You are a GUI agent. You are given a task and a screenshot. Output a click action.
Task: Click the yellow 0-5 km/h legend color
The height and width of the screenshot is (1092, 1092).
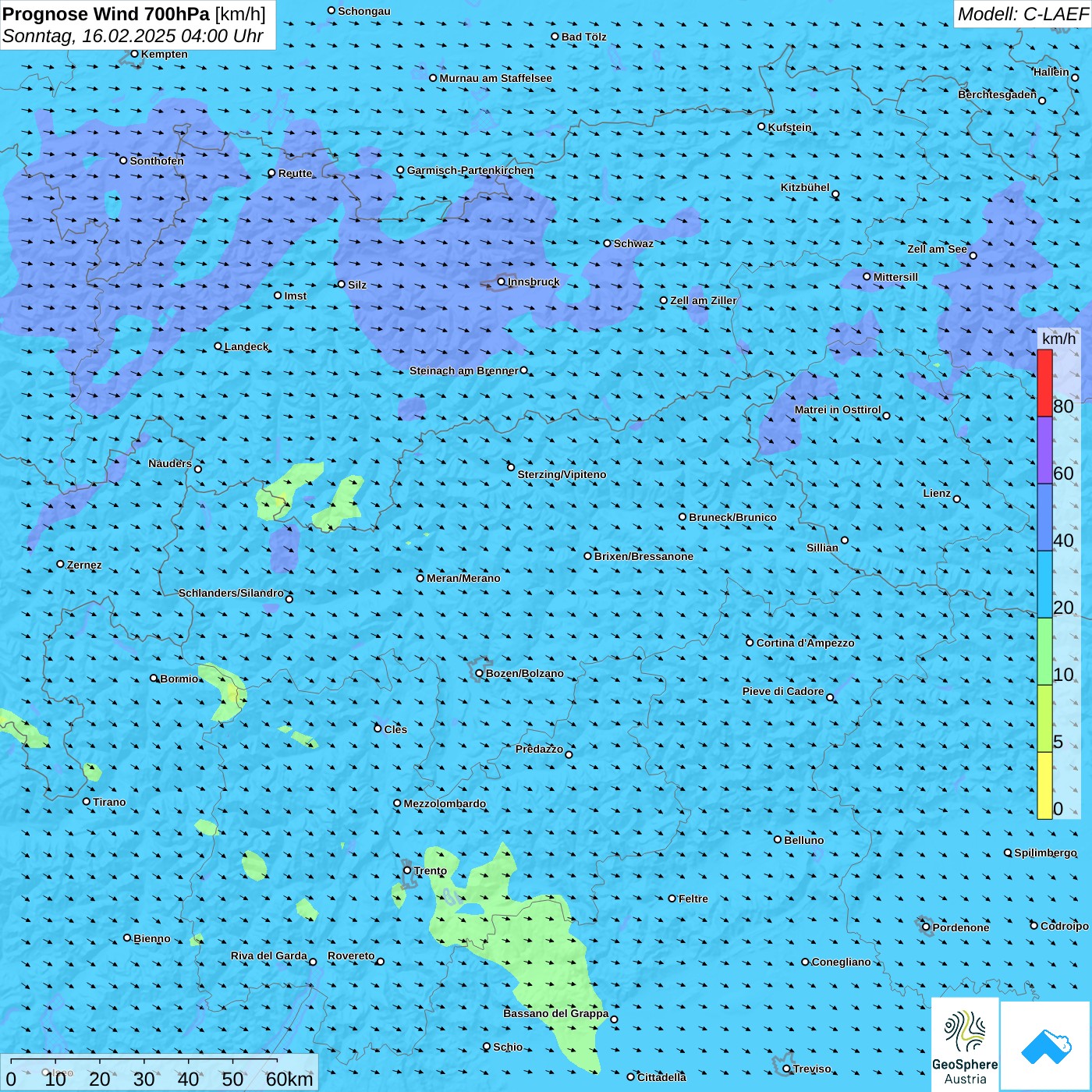coord(1044,785)
